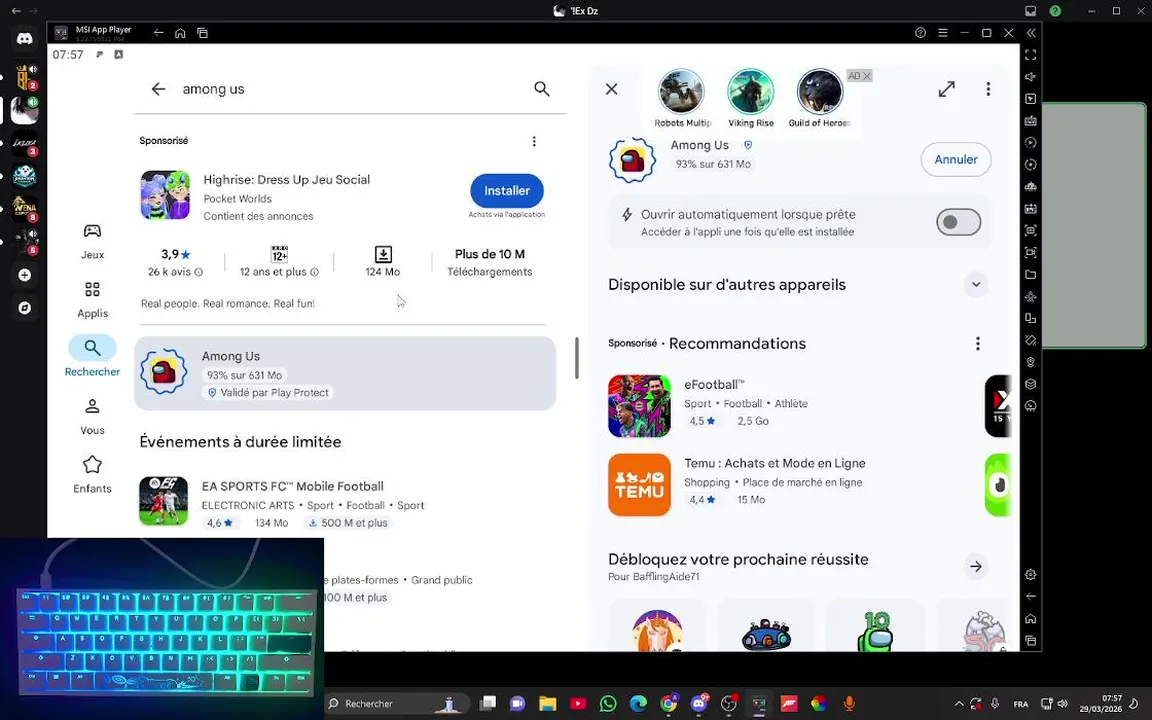
Task: Open File Explorer from the taskbar
Action: [547, 704]
